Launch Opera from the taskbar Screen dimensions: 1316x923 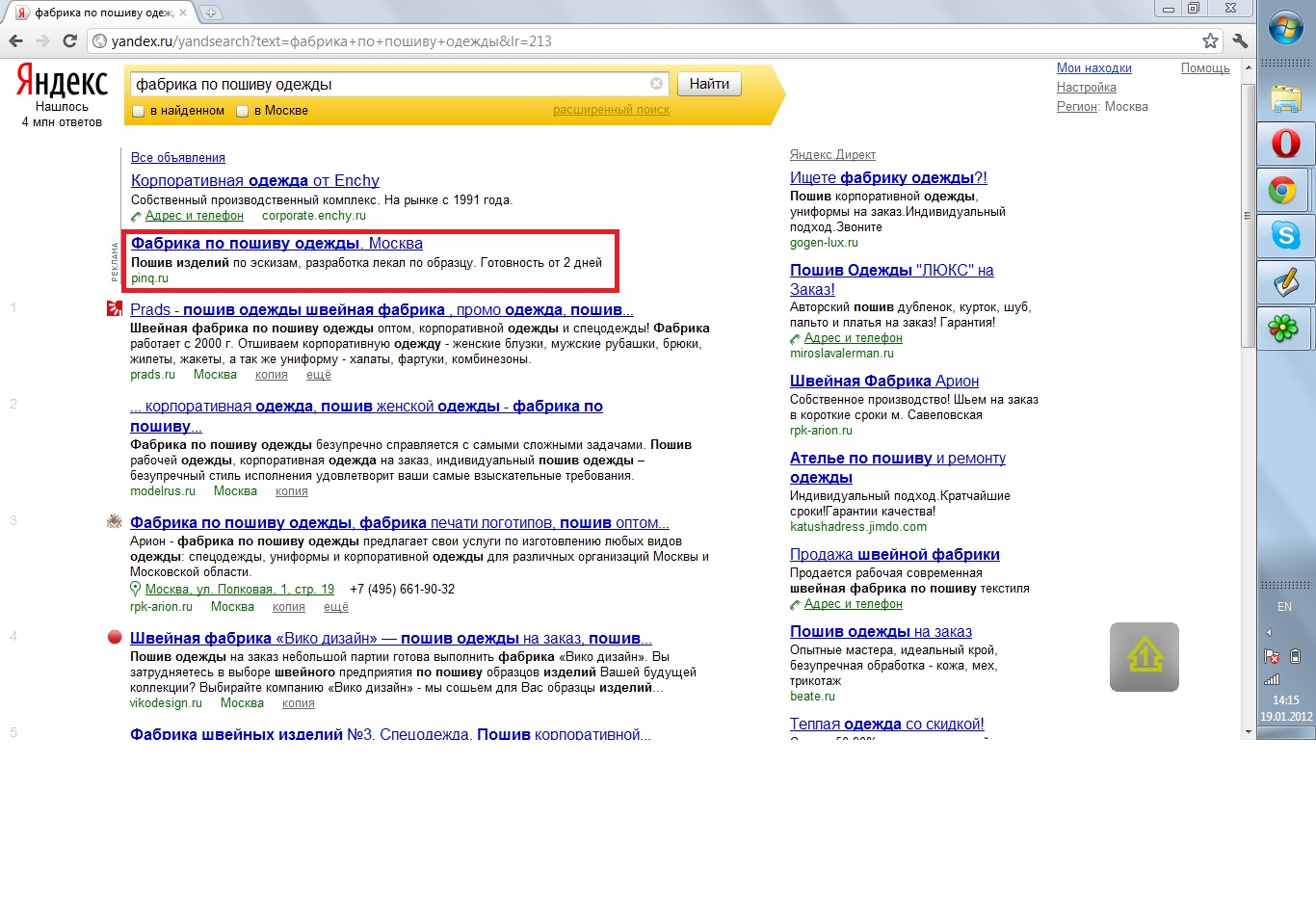pos(1286,144)
